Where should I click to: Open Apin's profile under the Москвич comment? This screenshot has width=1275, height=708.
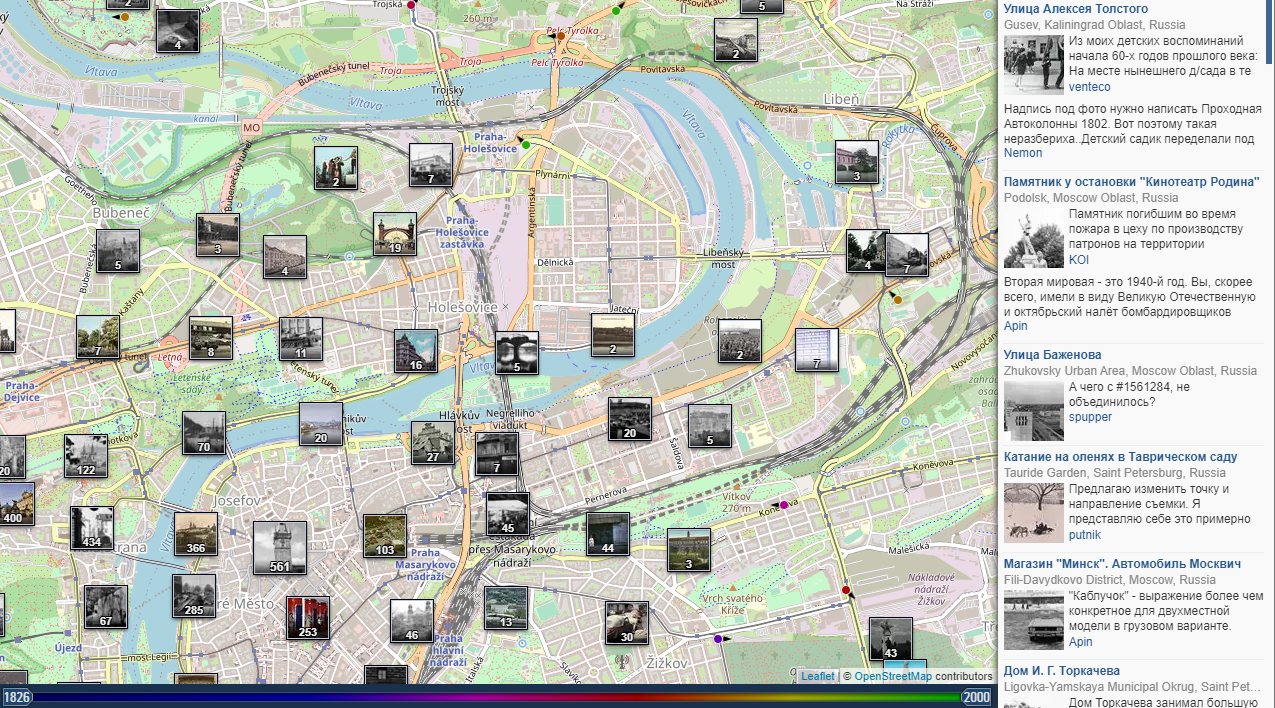pyautogui.click(x=1080, y=642)
